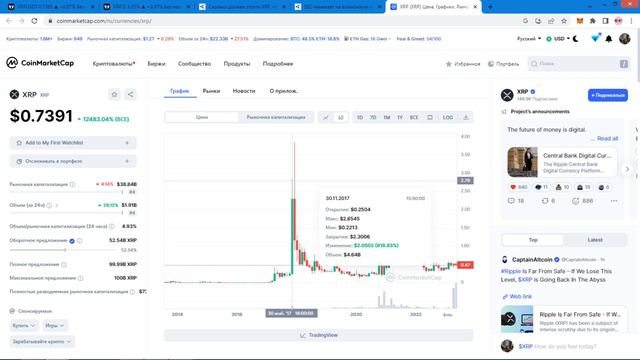Open the Портфель link
The height and width of the screenshot is (360, 640).
pos(504,64)
